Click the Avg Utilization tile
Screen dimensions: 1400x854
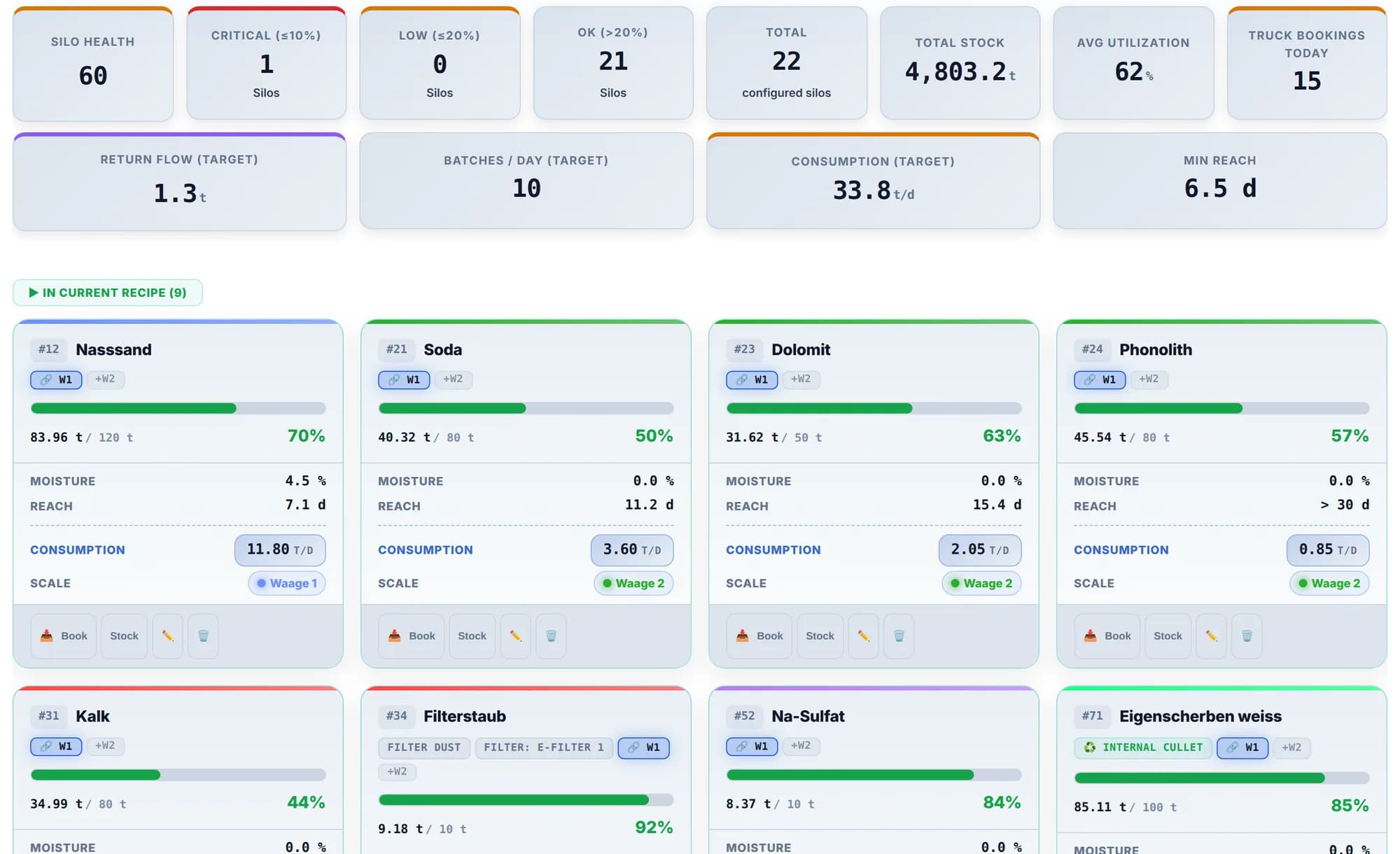coord(1133,63)
